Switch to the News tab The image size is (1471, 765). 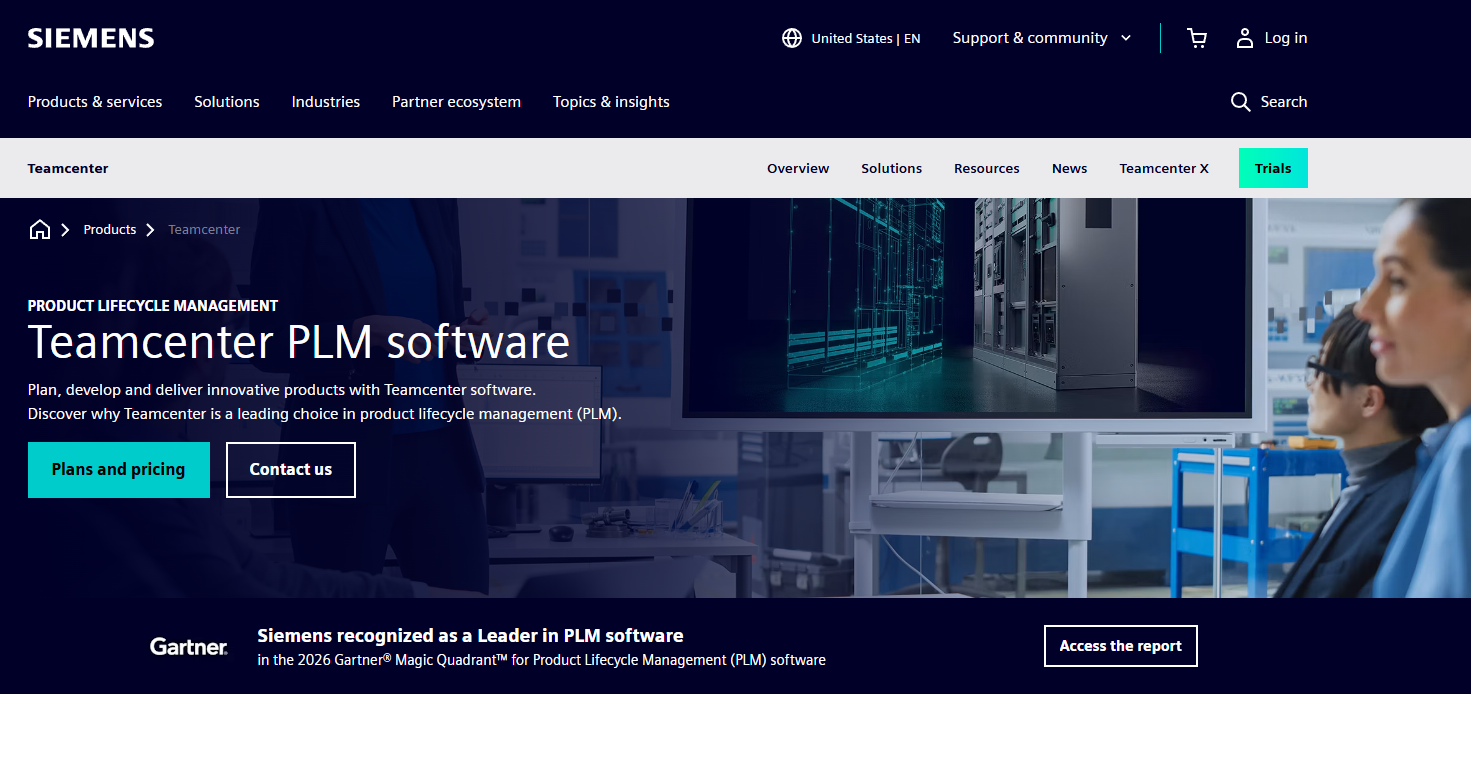pos(1069,168)
